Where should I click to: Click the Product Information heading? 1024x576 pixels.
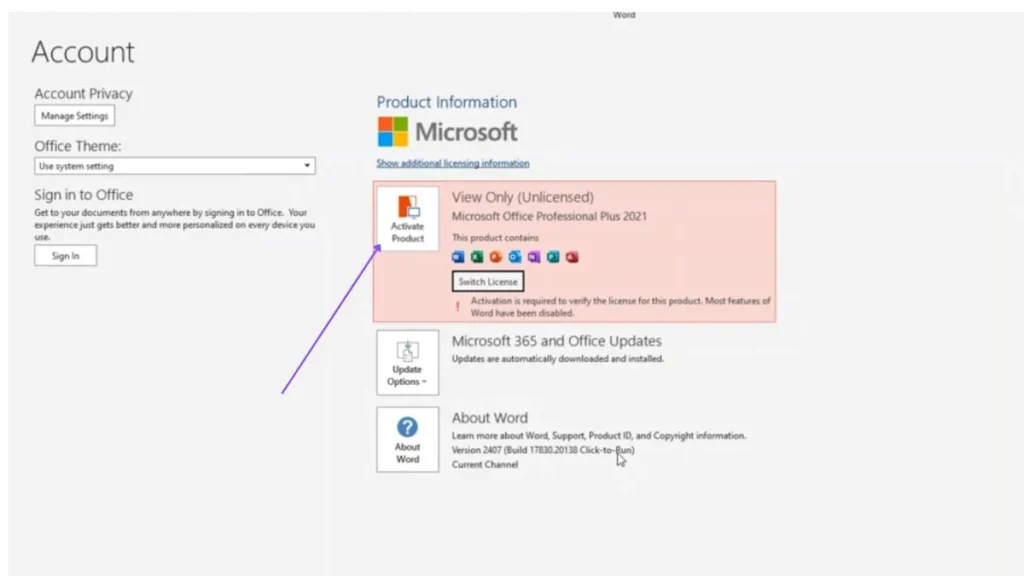coord(447,102)
